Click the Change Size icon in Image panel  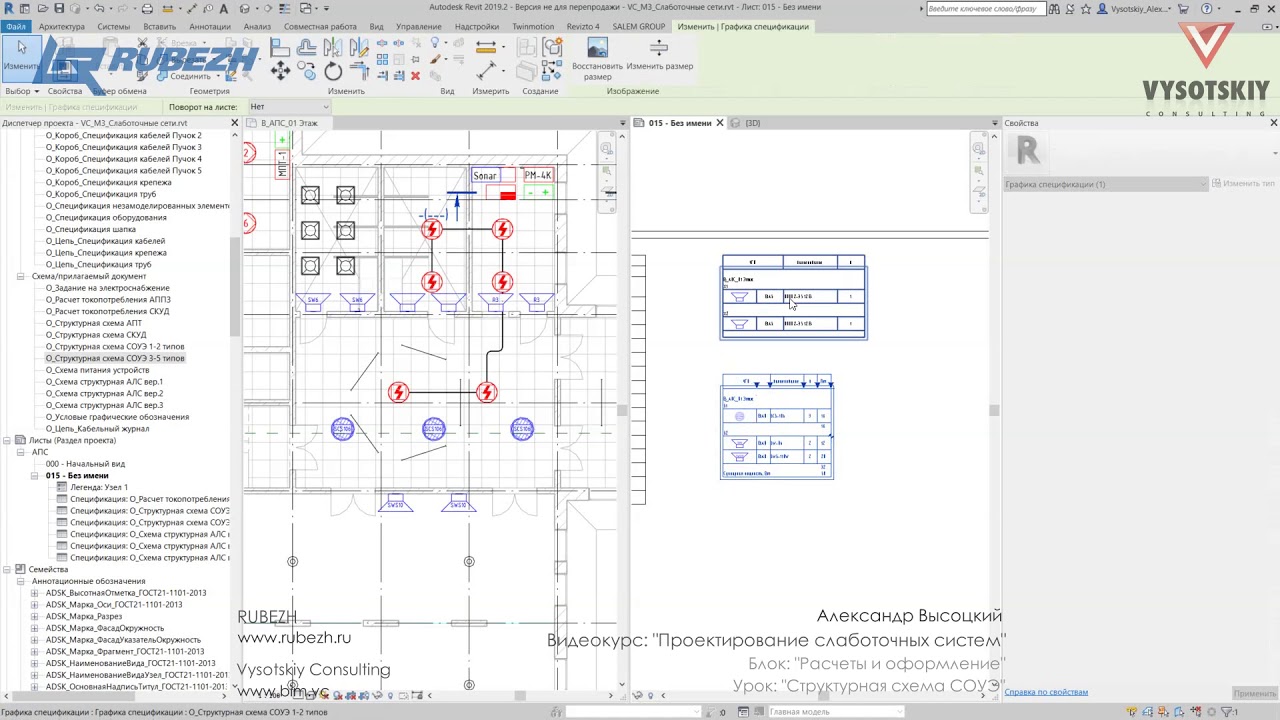point(659,48)
